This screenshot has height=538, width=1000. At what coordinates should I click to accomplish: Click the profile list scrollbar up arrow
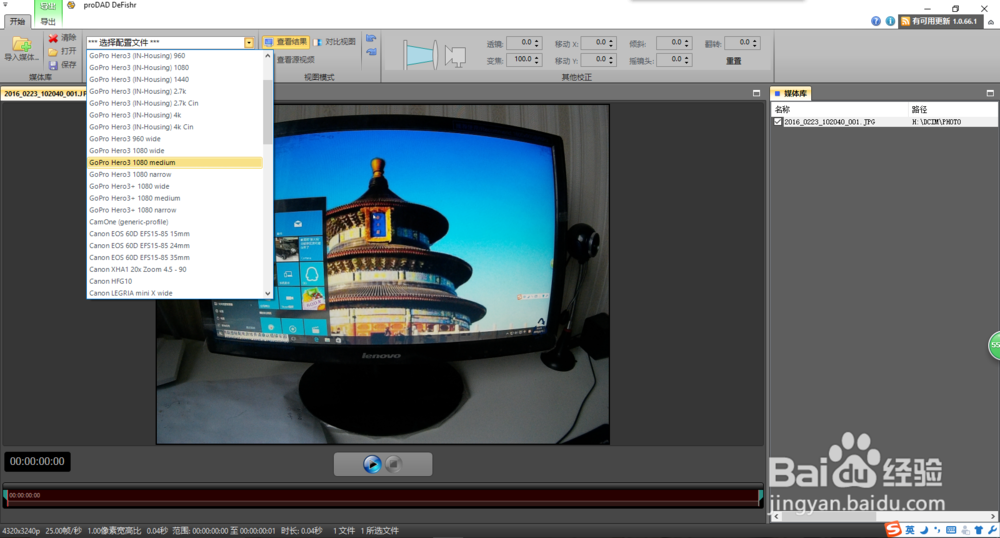pyautogui.click(x=268, y=55)
